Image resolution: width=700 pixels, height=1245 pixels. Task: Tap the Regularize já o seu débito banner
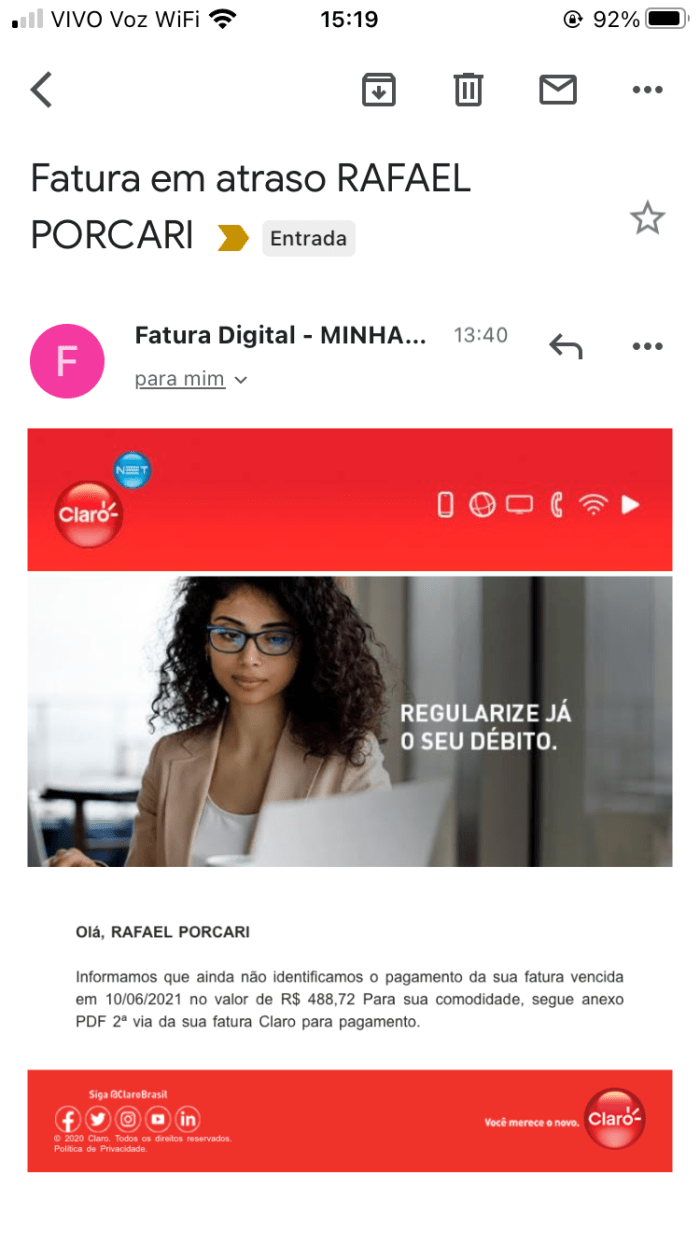click(350, 721)
